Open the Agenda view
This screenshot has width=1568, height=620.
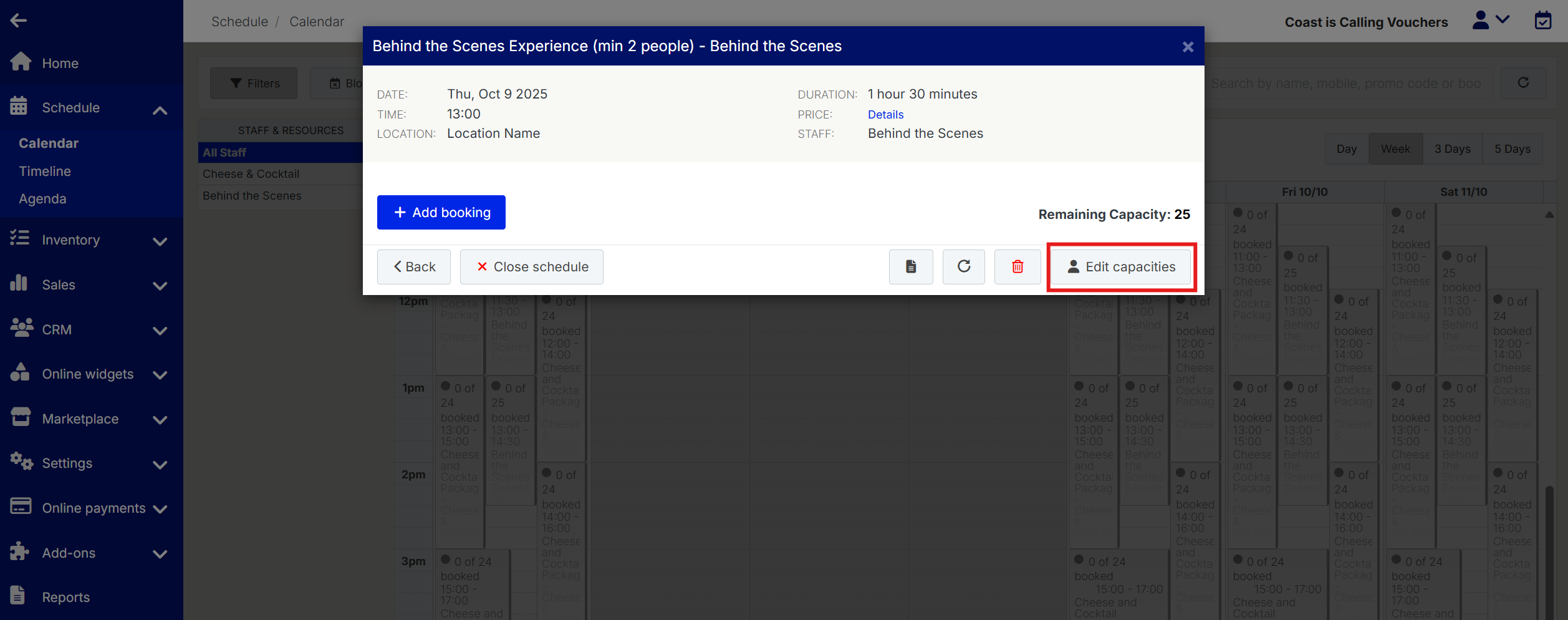point(42,198)
